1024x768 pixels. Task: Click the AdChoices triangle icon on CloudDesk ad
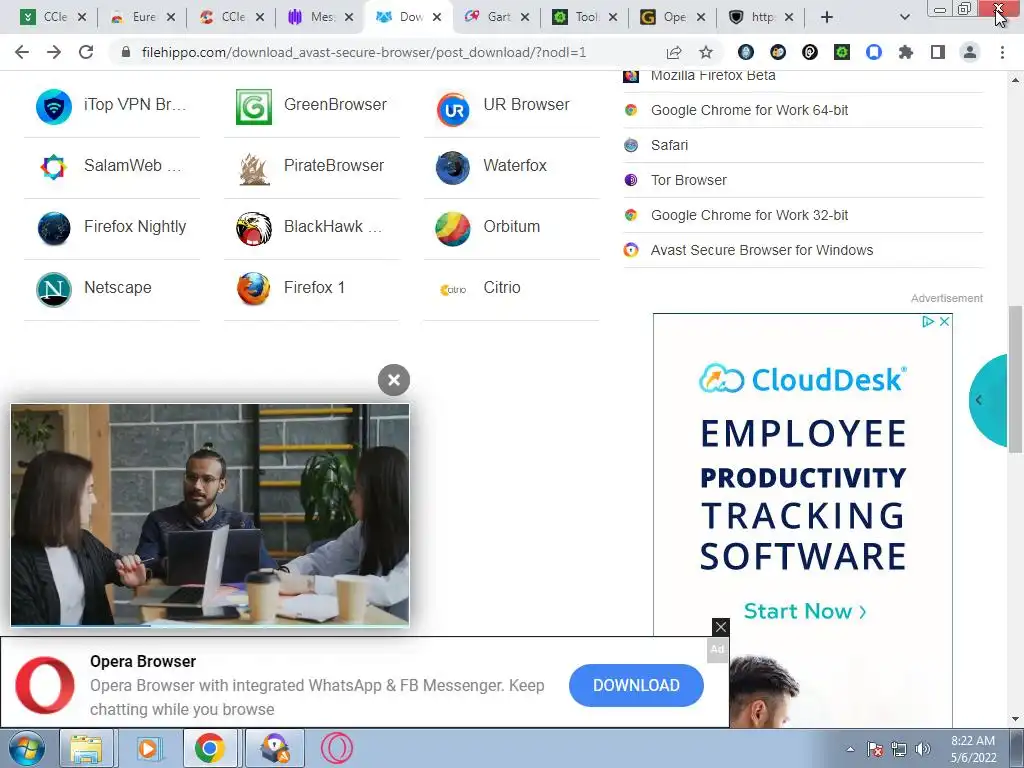click(x=927, y=321)
